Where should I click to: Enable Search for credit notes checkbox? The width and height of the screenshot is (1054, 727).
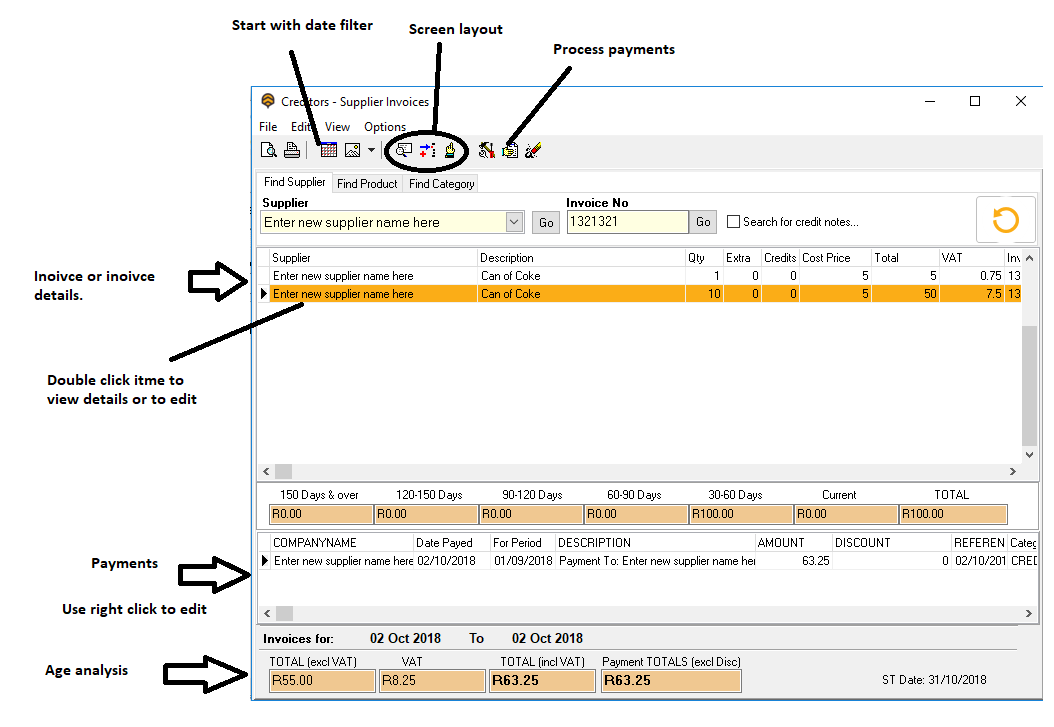pyautogui.click(x=734, y=222)
